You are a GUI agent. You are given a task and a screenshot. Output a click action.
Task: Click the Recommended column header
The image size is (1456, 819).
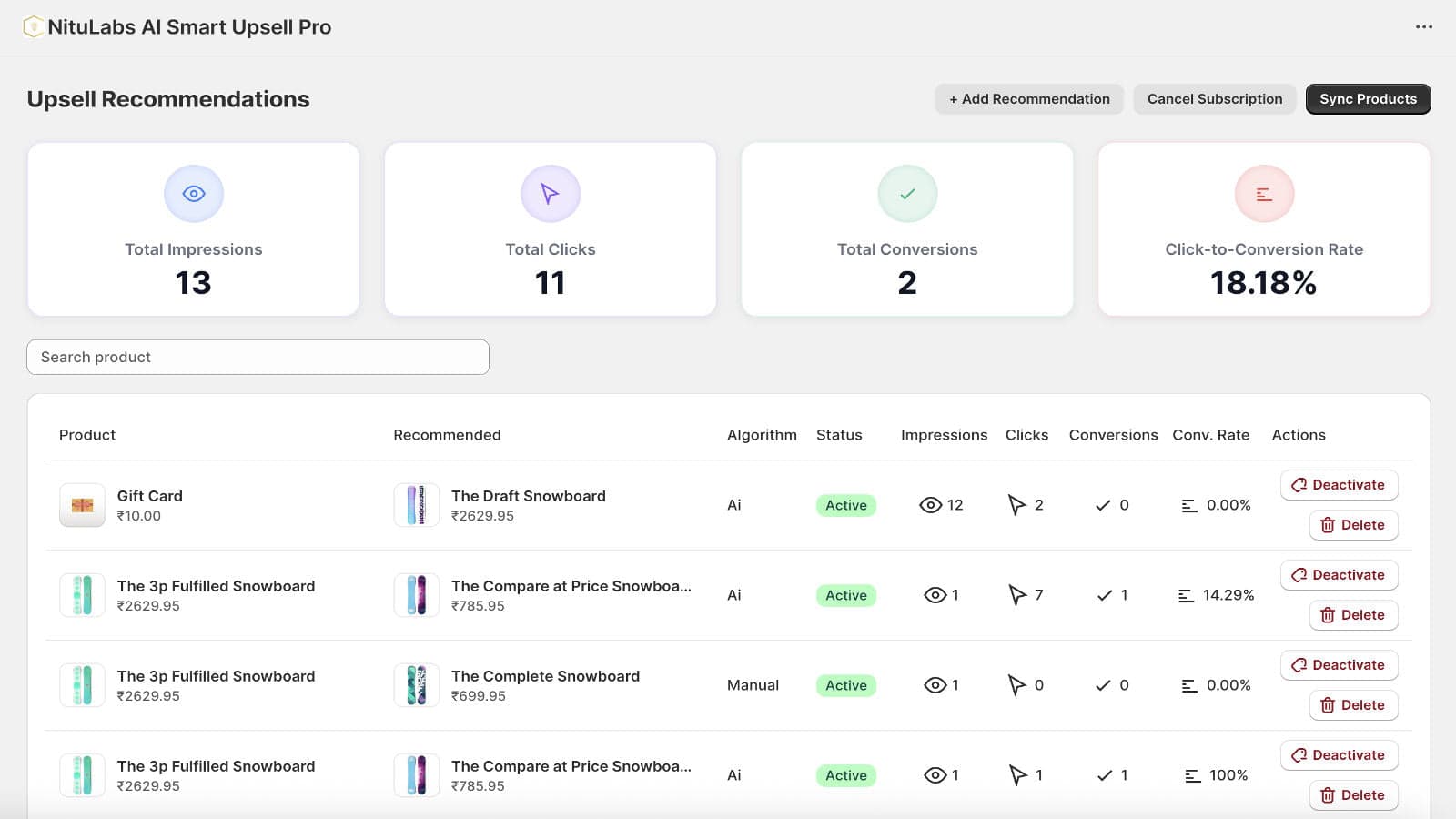click(447, 435)
